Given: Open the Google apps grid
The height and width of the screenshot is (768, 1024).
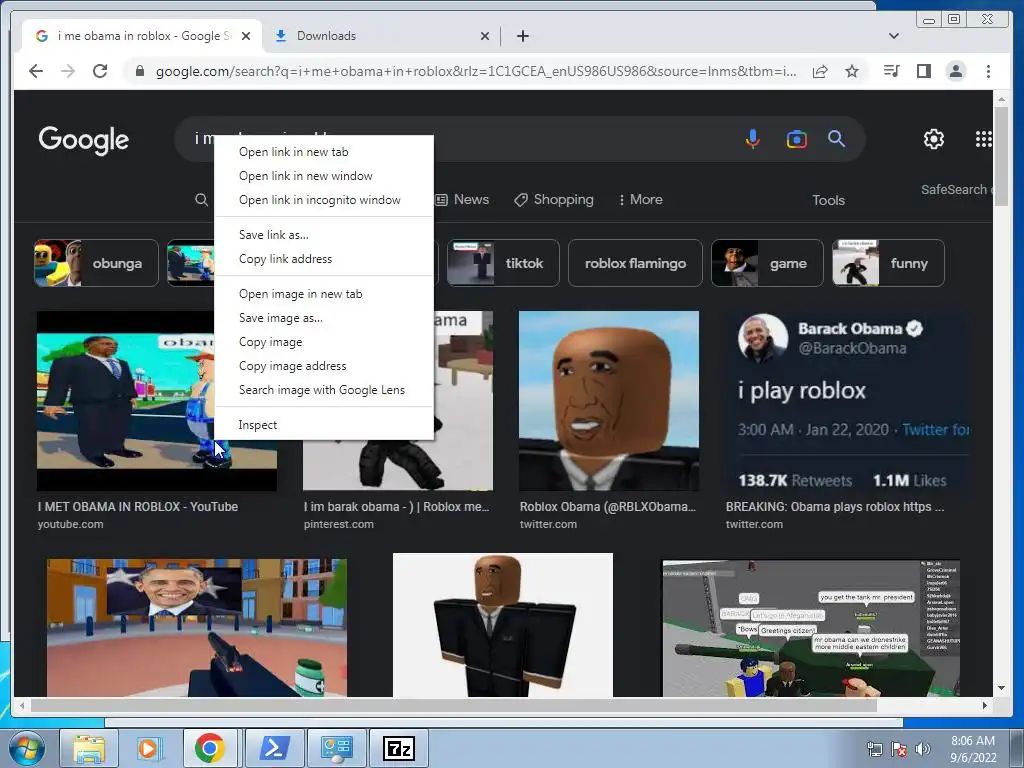Looking at the screenshot, I should coord(984,138).
